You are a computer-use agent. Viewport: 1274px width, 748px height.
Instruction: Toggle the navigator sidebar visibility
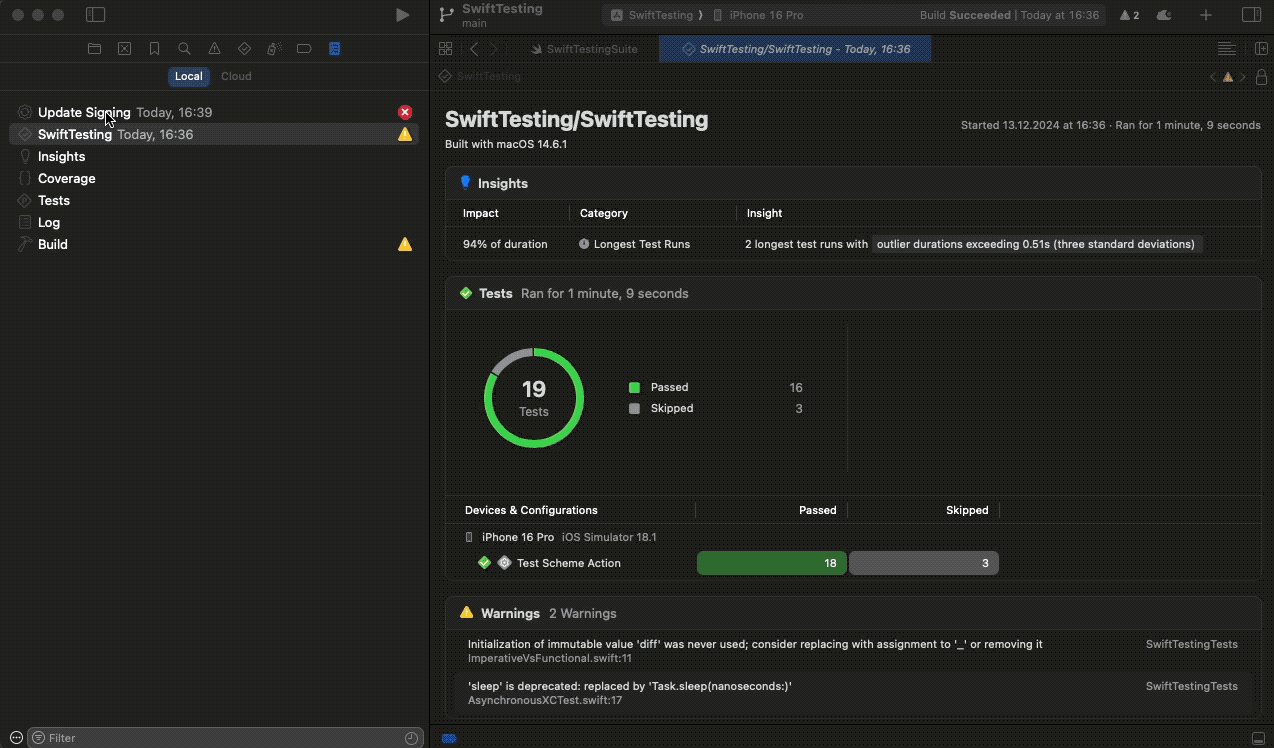click(x=95, y=15)
